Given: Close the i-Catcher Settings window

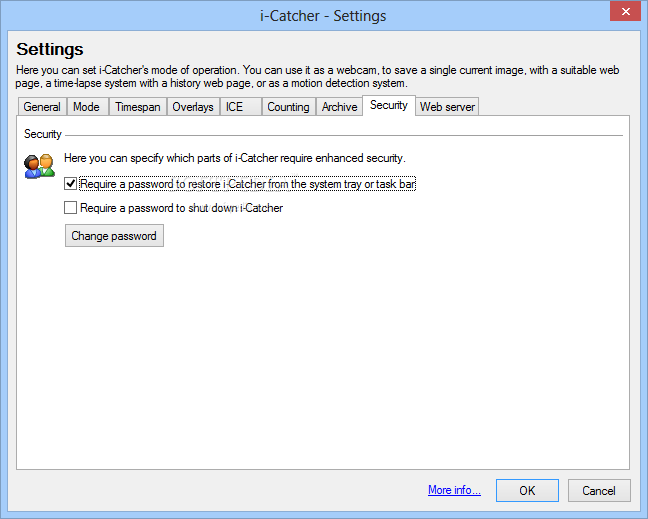Looking at the screenshot, I should [625, 11].
